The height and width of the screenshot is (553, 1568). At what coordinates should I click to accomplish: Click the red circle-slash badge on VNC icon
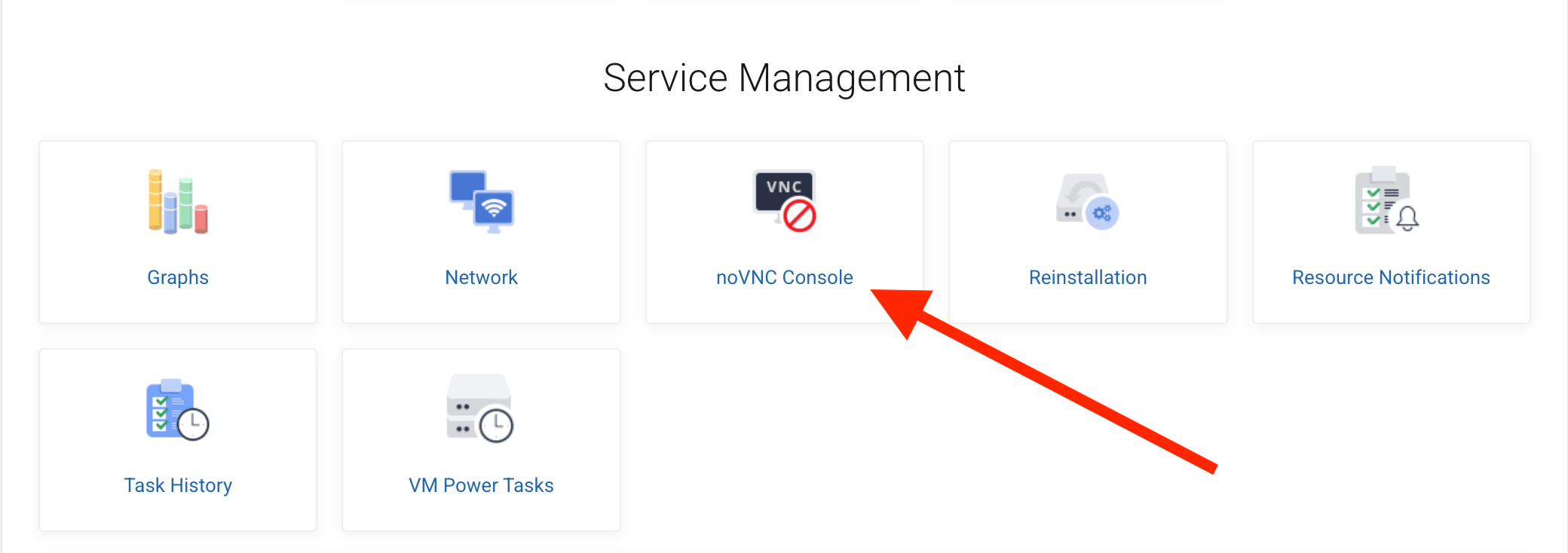coord(799,216)
